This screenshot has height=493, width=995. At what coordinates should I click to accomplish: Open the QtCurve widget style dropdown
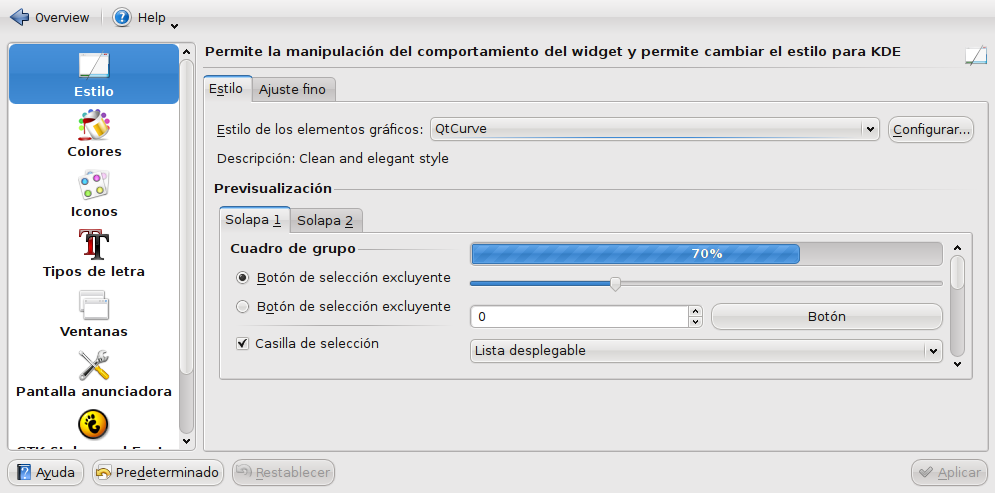tap(654, 129)
